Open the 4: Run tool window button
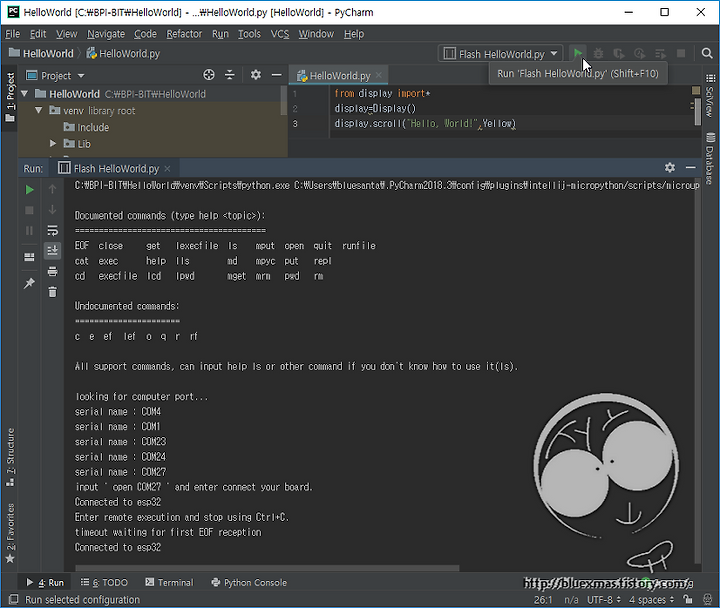The width and height of the screenshot is (720, 608). tap(45, 582)
